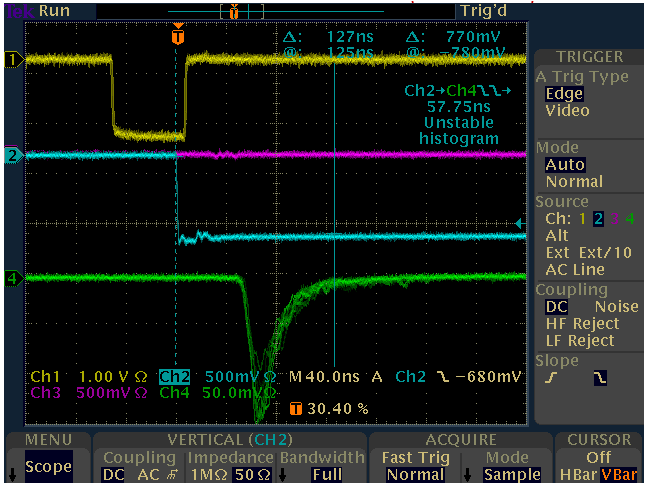Click the TRIGGER menu title
This screenshot has width=648, height=487.
589,57
